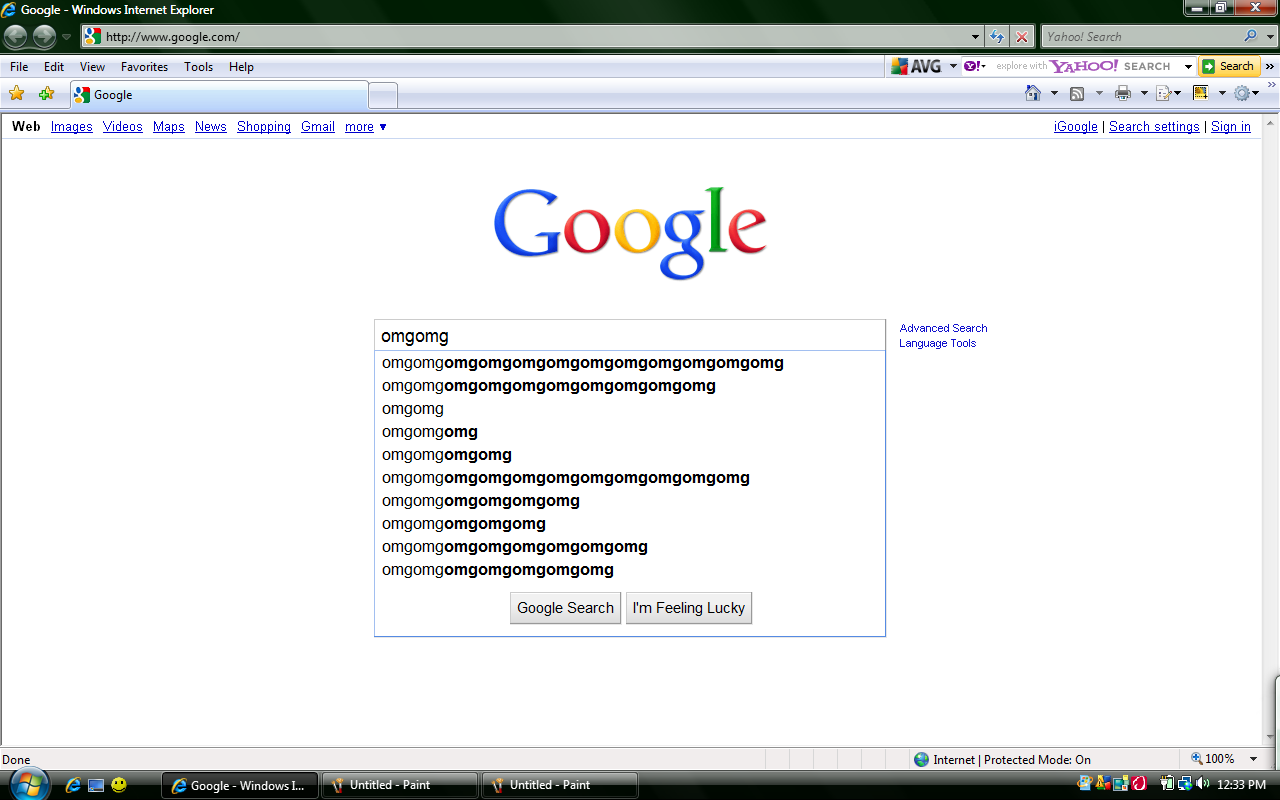Expand the address bar history dropdown
1280x800 pixels.
point(974,36)
